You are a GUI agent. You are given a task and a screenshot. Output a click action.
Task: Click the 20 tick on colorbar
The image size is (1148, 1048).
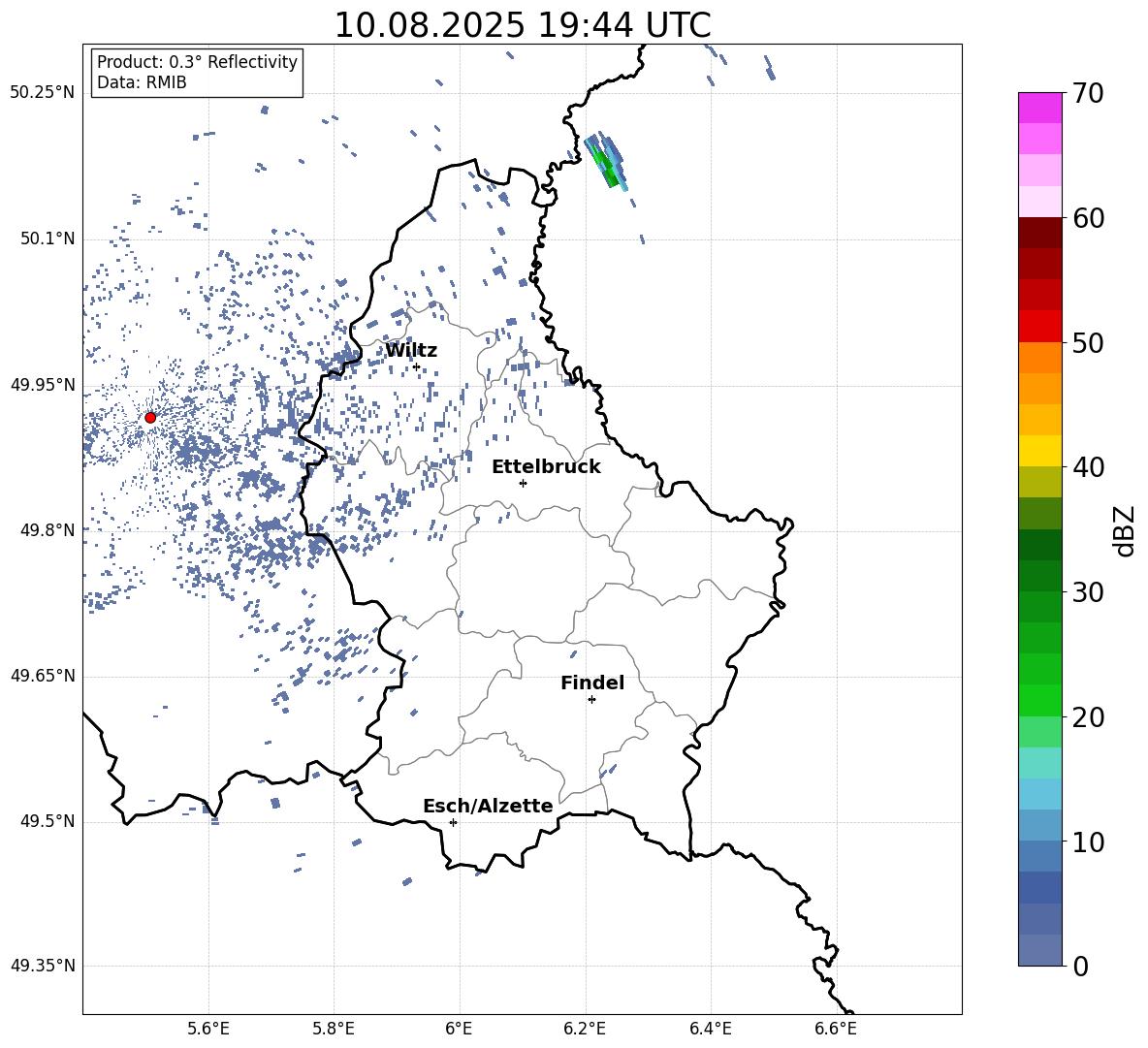1088,717
